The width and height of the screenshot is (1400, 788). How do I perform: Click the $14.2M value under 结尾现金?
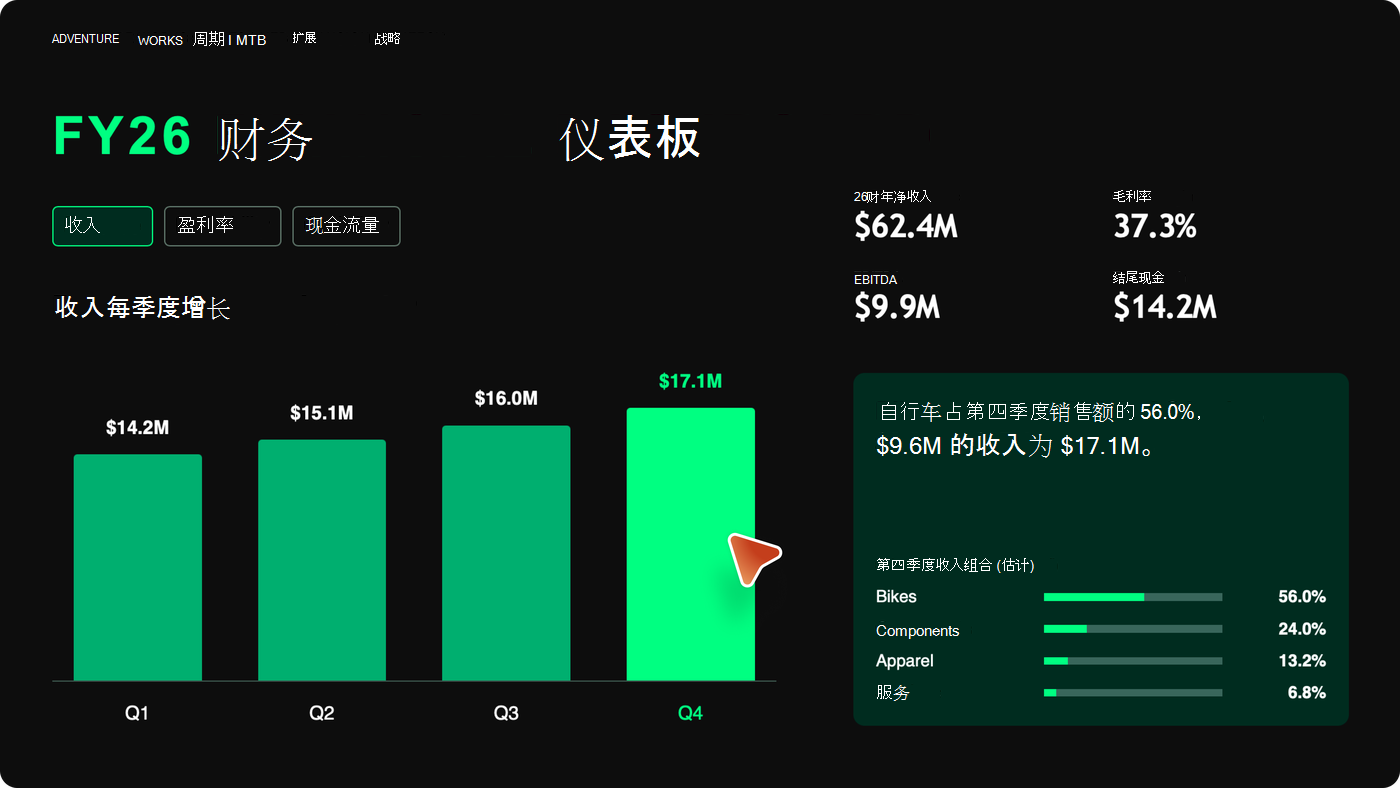1165,307
